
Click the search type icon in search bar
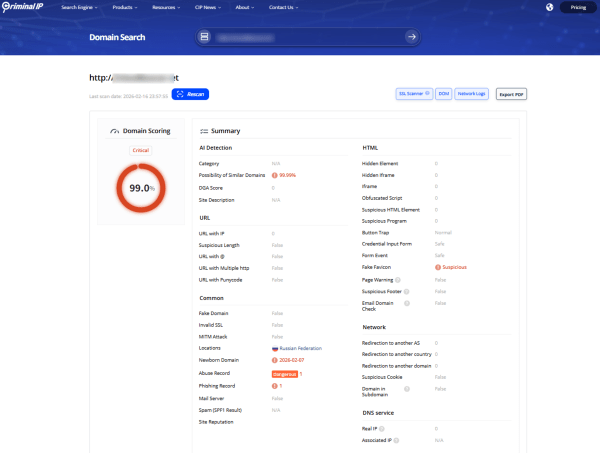coord(205,37)
